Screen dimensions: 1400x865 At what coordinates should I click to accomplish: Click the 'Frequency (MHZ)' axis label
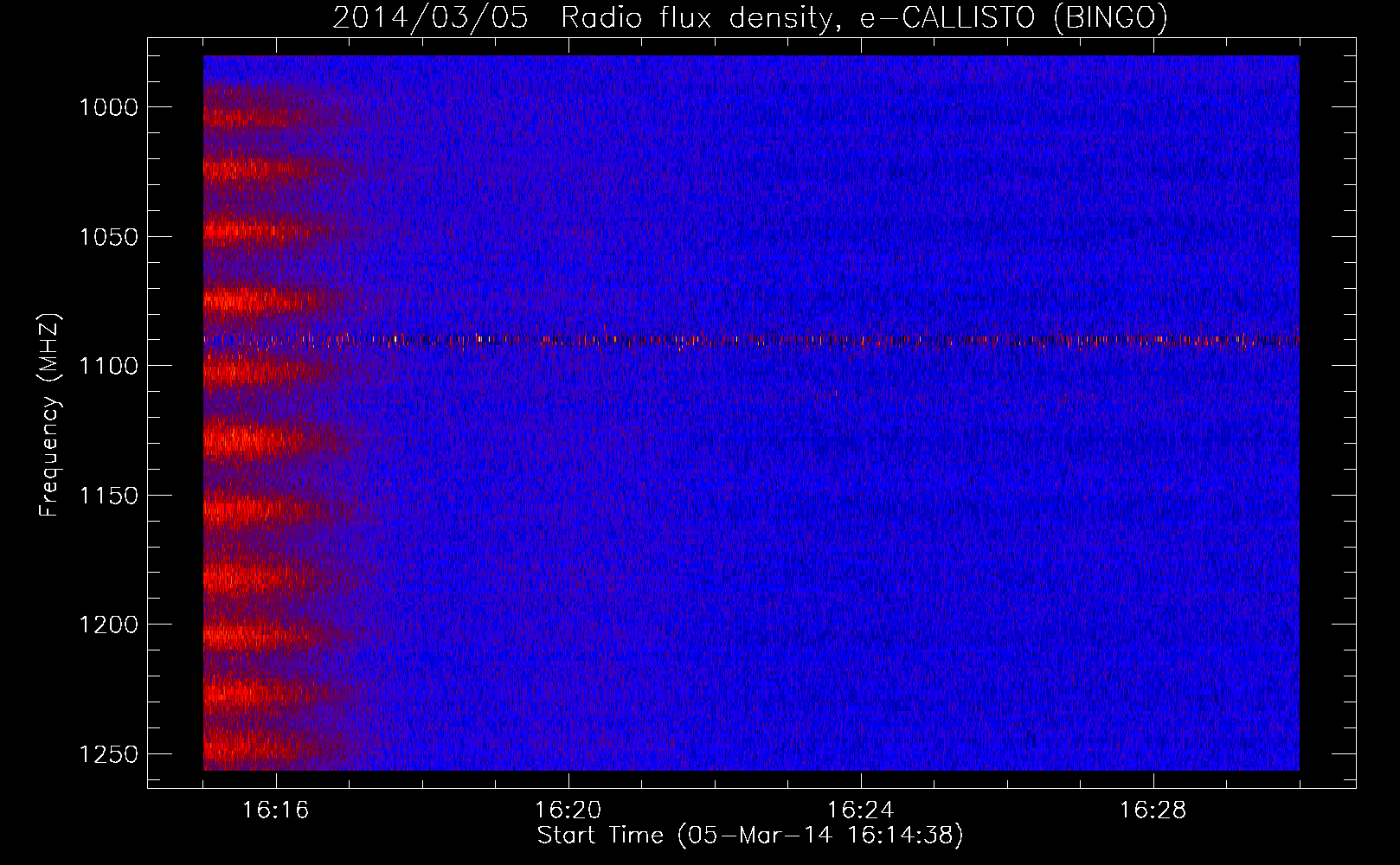[x=50, y=414]
